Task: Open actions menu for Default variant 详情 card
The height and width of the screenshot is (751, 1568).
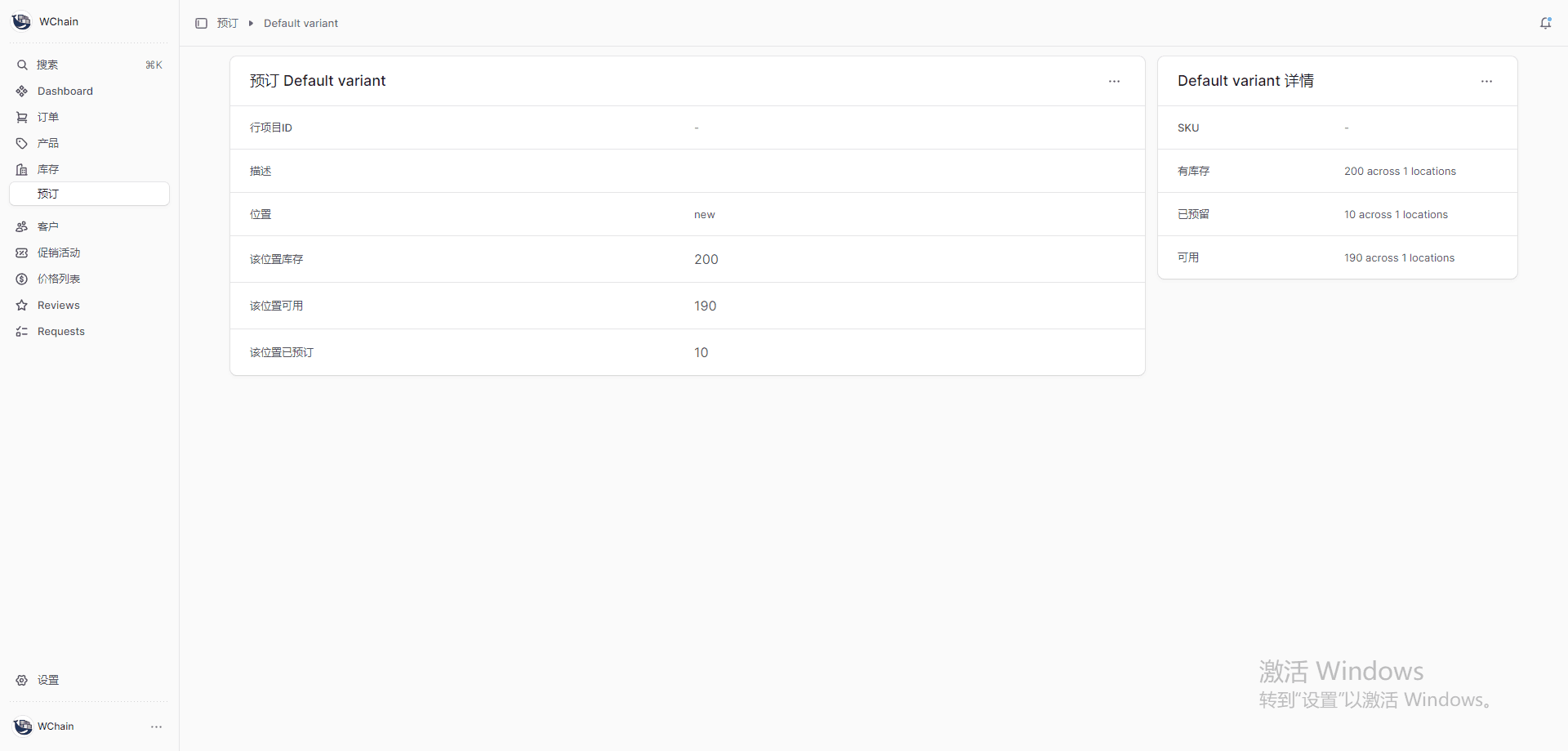Action: (1486, 81)
